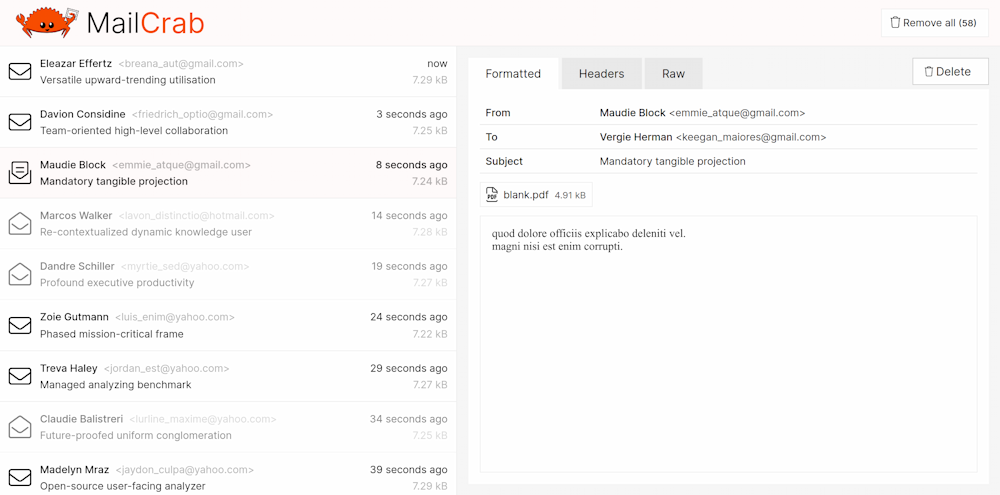Click envelope icon beside Treva Haley
The width and height of the screenshot is (1000, 495).
pos(20,376)
